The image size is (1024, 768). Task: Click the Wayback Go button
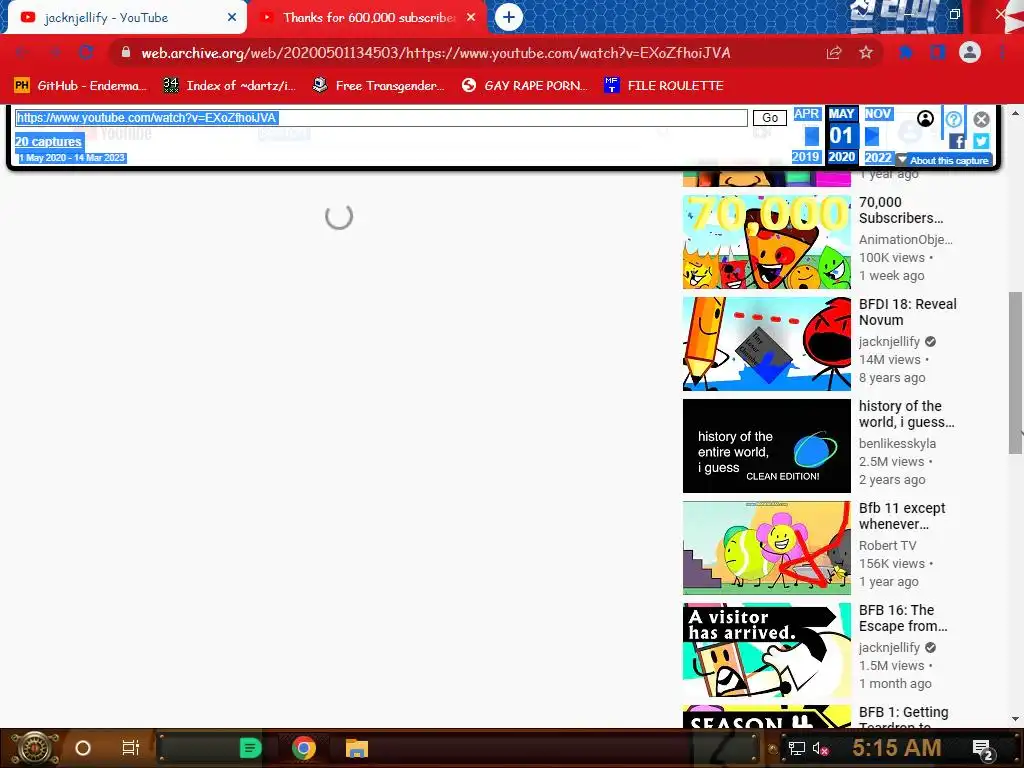pyautogui.click(x=770, y=118)
